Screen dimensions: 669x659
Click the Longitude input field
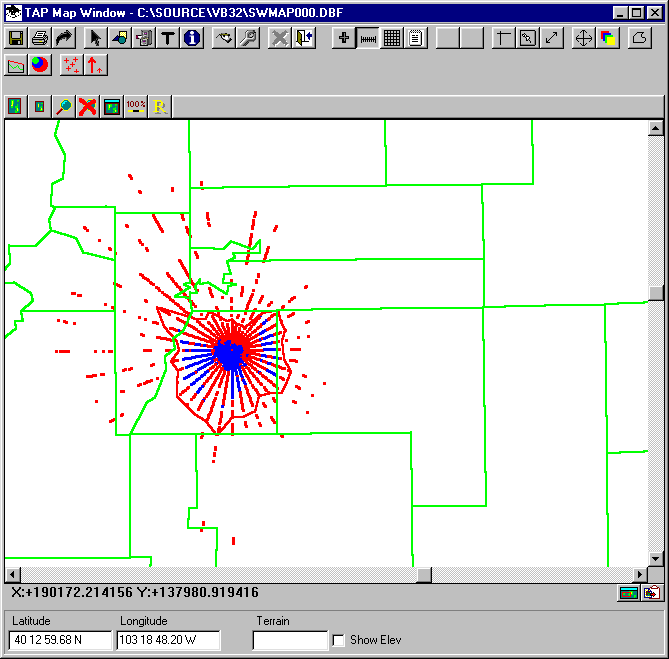(168, 640)
